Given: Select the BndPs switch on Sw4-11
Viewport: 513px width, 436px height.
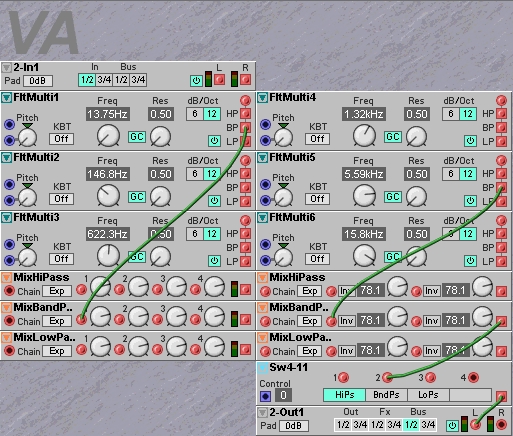Looking at the screenshot, I should [x=386, y=395].
